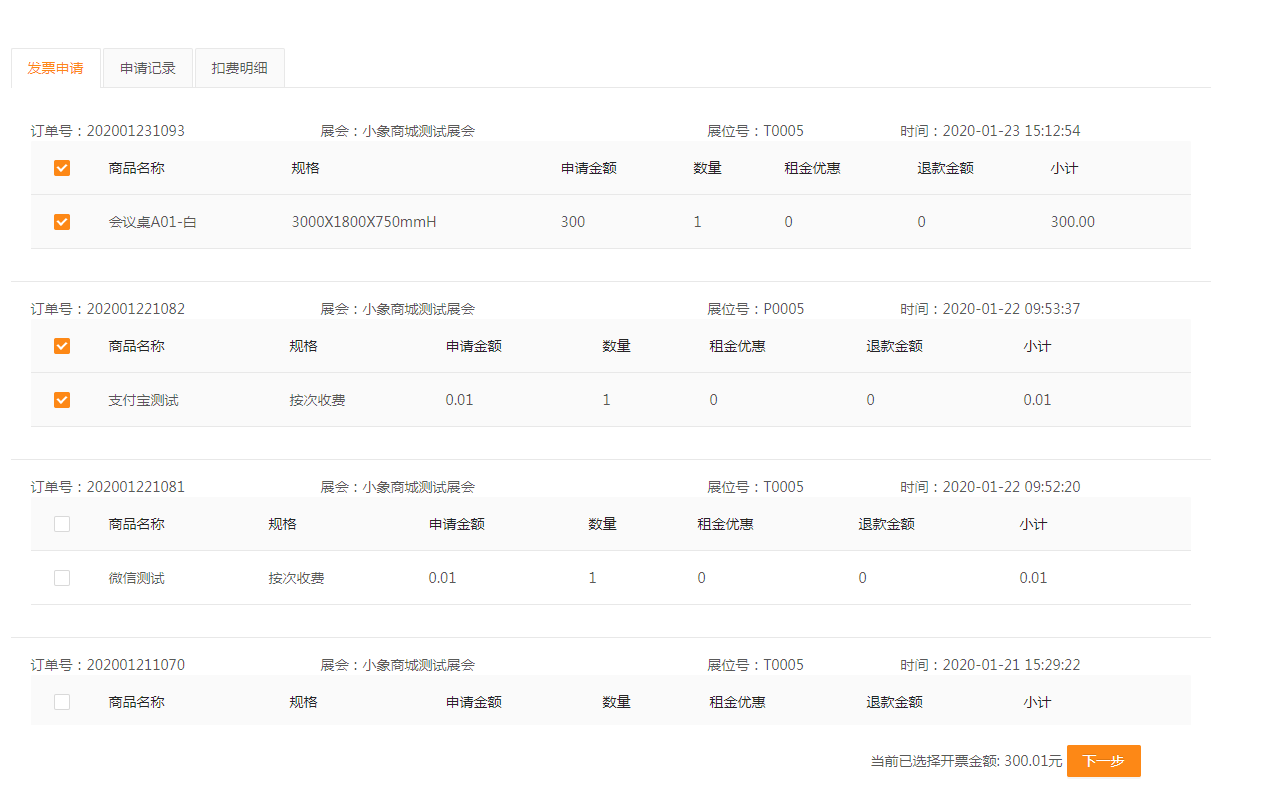Click time 2020-01-23 15:12:54

tap(1012, 131)
